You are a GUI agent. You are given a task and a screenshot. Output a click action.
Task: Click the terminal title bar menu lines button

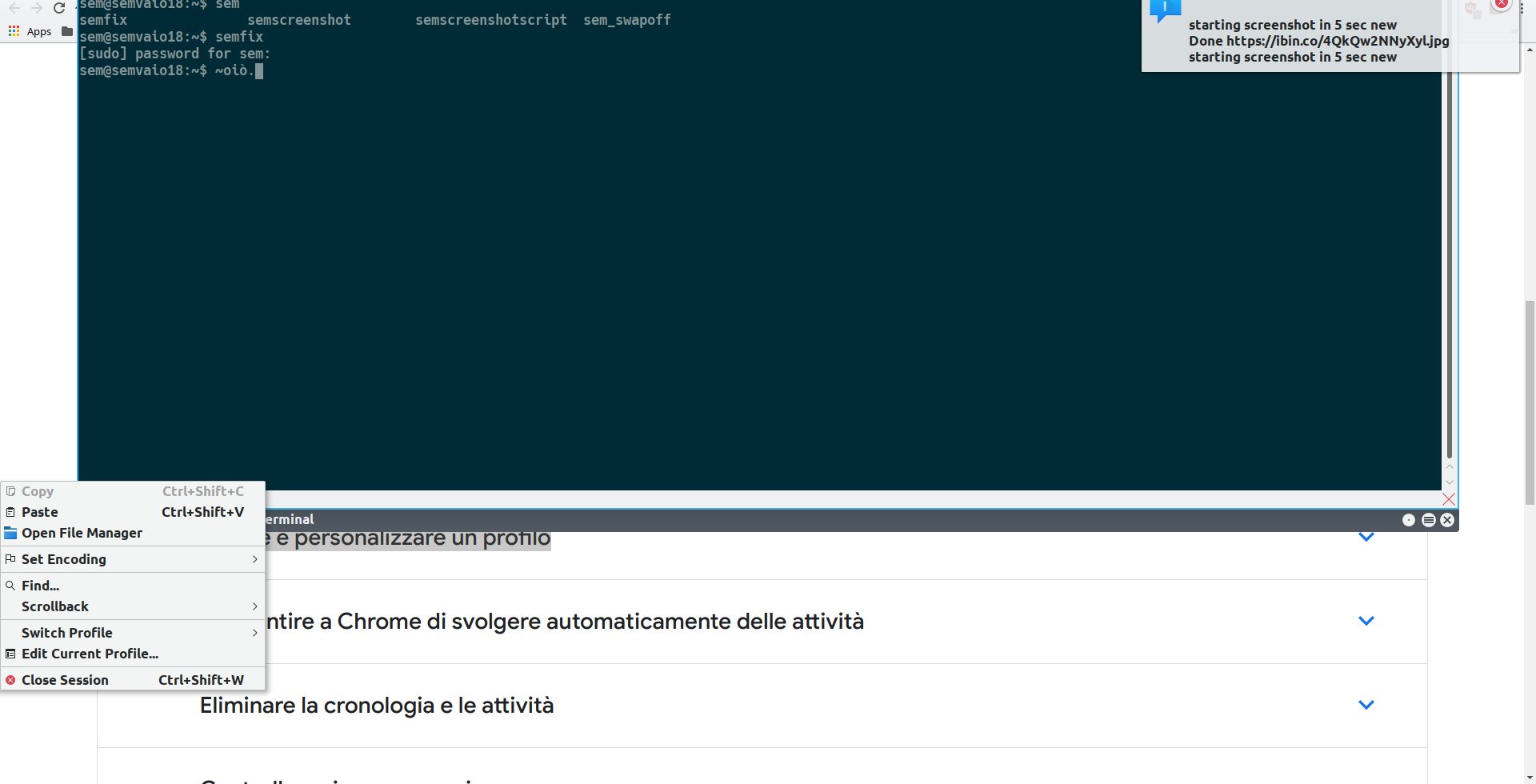pyautogui.click(x=1428, y=520)
